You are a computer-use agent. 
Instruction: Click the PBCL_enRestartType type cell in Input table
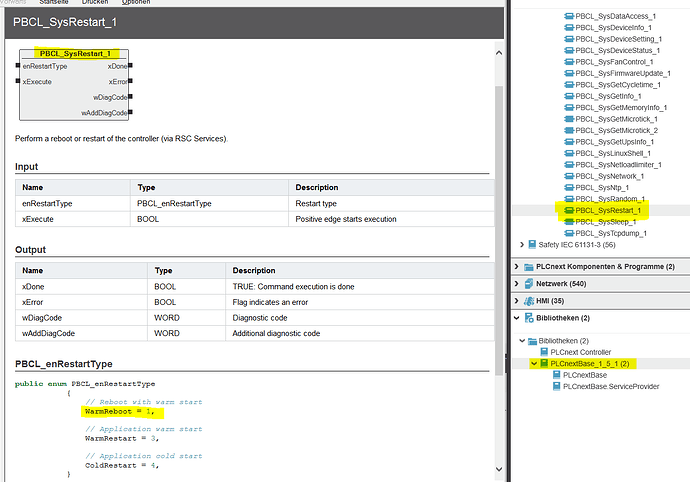click(x=209, y=204)
